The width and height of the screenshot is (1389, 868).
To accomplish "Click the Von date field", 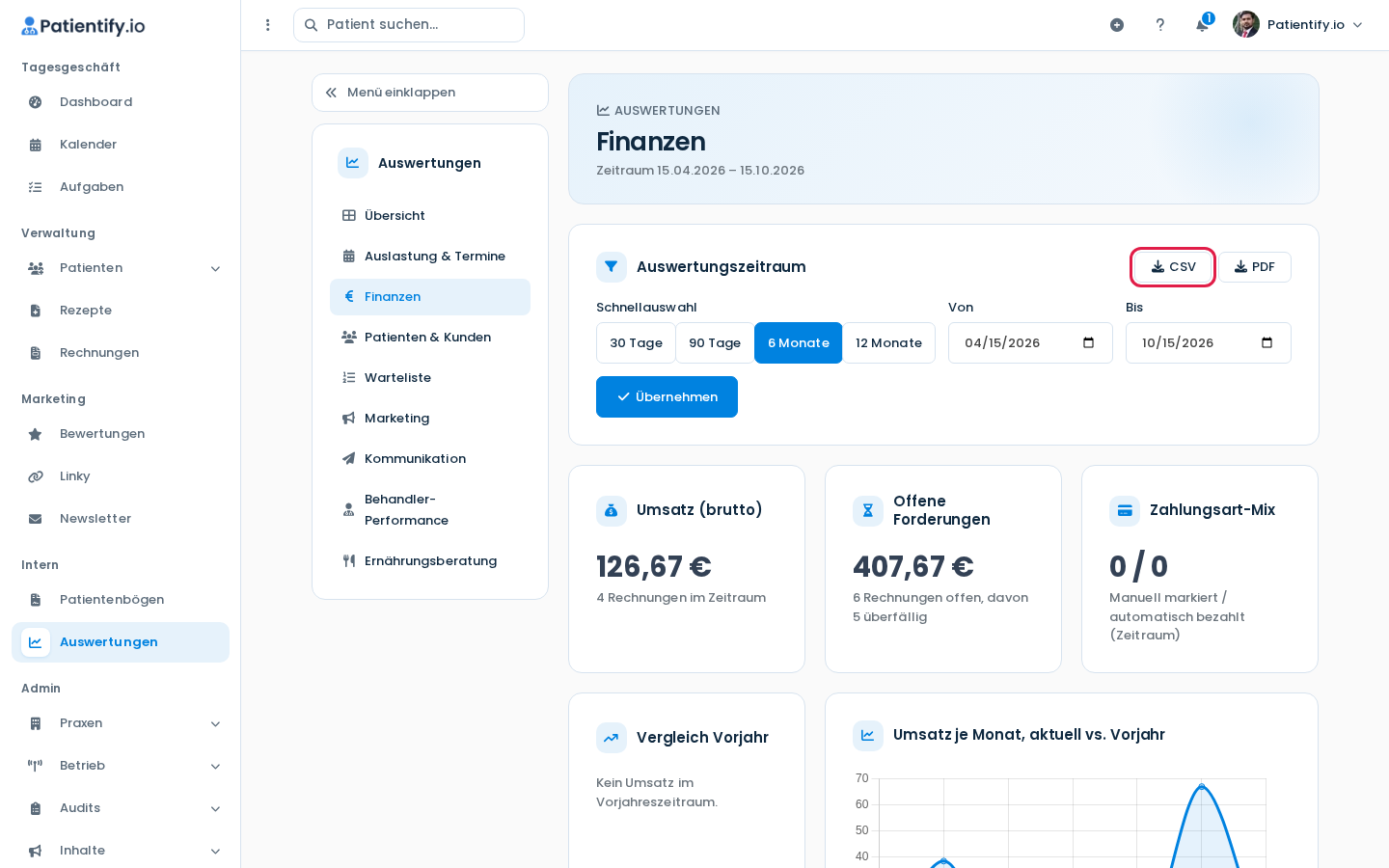I will [1030, 343].
